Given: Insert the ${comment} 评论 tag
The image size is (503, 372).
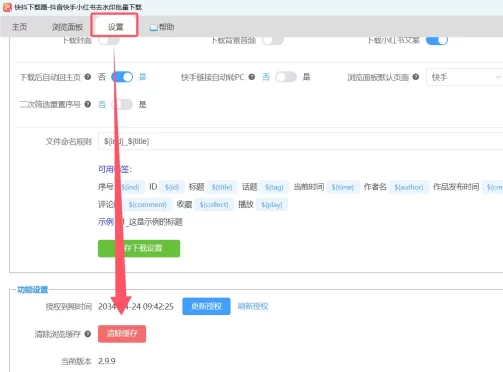Looking at the screenshot, I should [147, 204].
